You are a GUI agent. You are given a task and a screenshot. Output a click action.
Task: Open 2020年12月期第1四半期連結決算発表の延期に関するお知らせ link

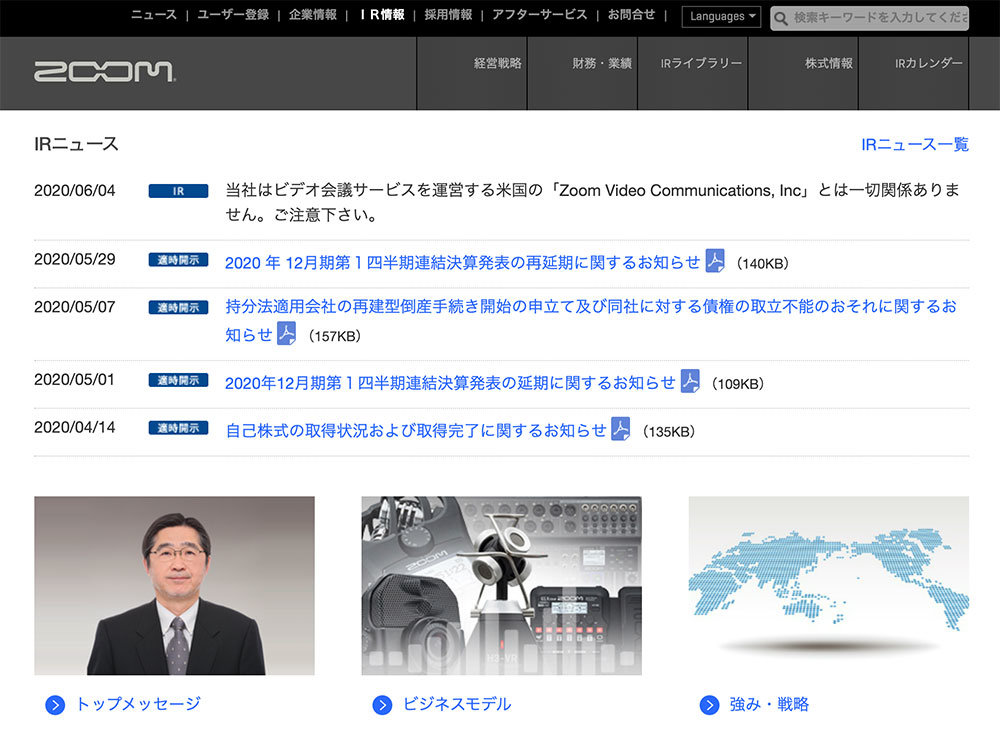coord(450,383)
